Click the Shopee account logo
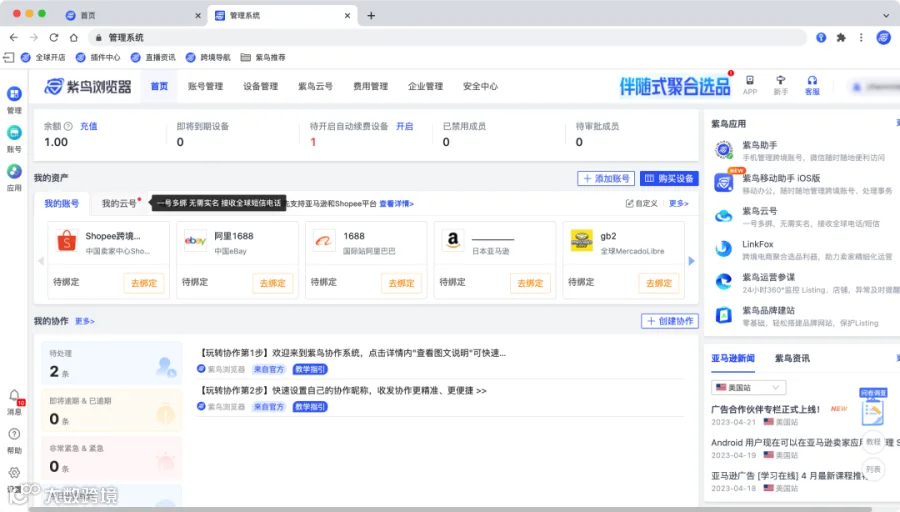900x512 pixels. 67,241
